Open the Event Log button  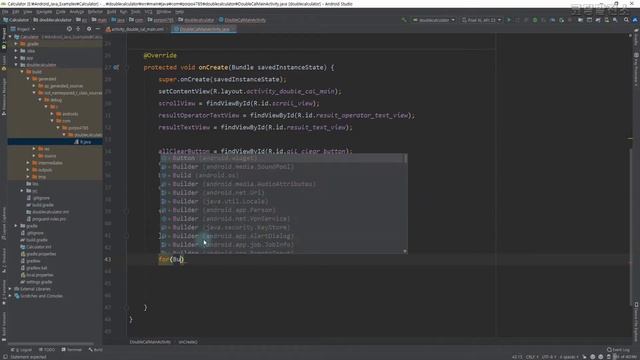click(618, 350)
